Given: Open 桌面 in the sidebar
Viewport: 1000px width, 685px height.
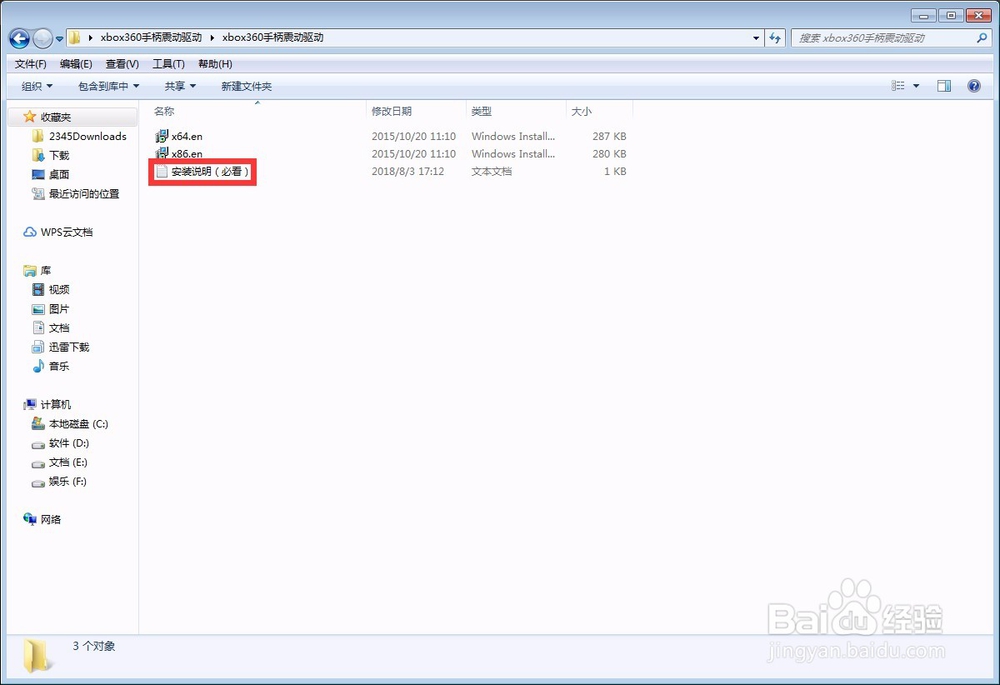Looking at the screenshot, I should (x=50, y=174).
